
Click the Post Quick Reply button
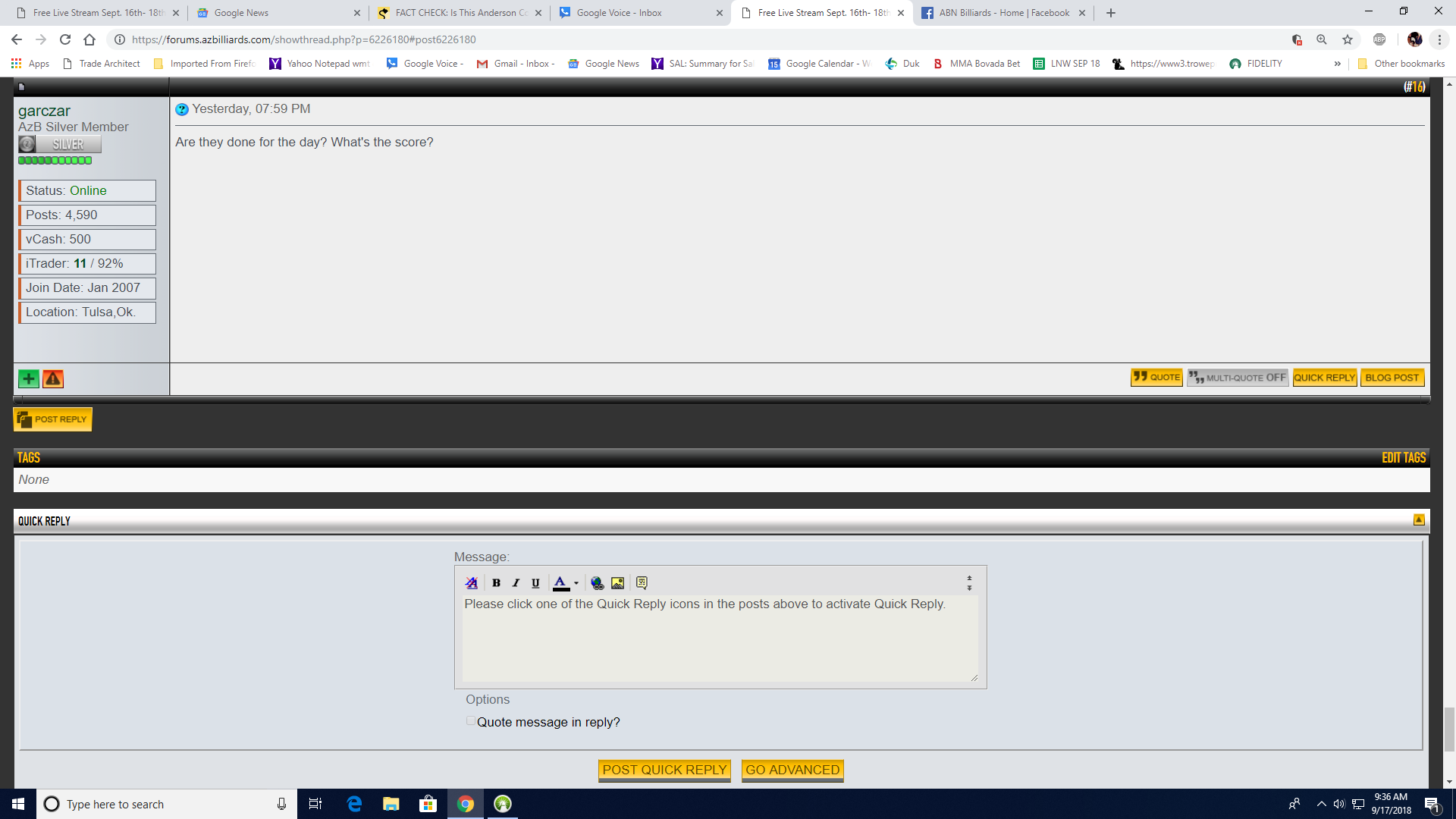pos(664,770)
